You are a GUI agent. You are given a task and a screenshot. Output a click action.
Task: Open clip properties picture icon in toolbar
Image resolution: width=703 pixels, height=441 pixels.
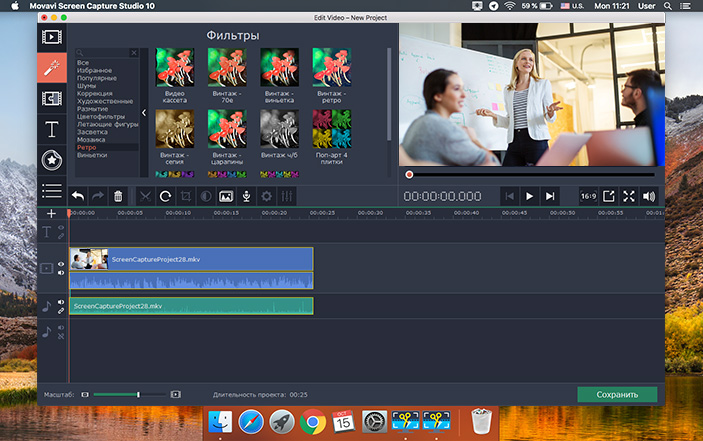point(226,196)
